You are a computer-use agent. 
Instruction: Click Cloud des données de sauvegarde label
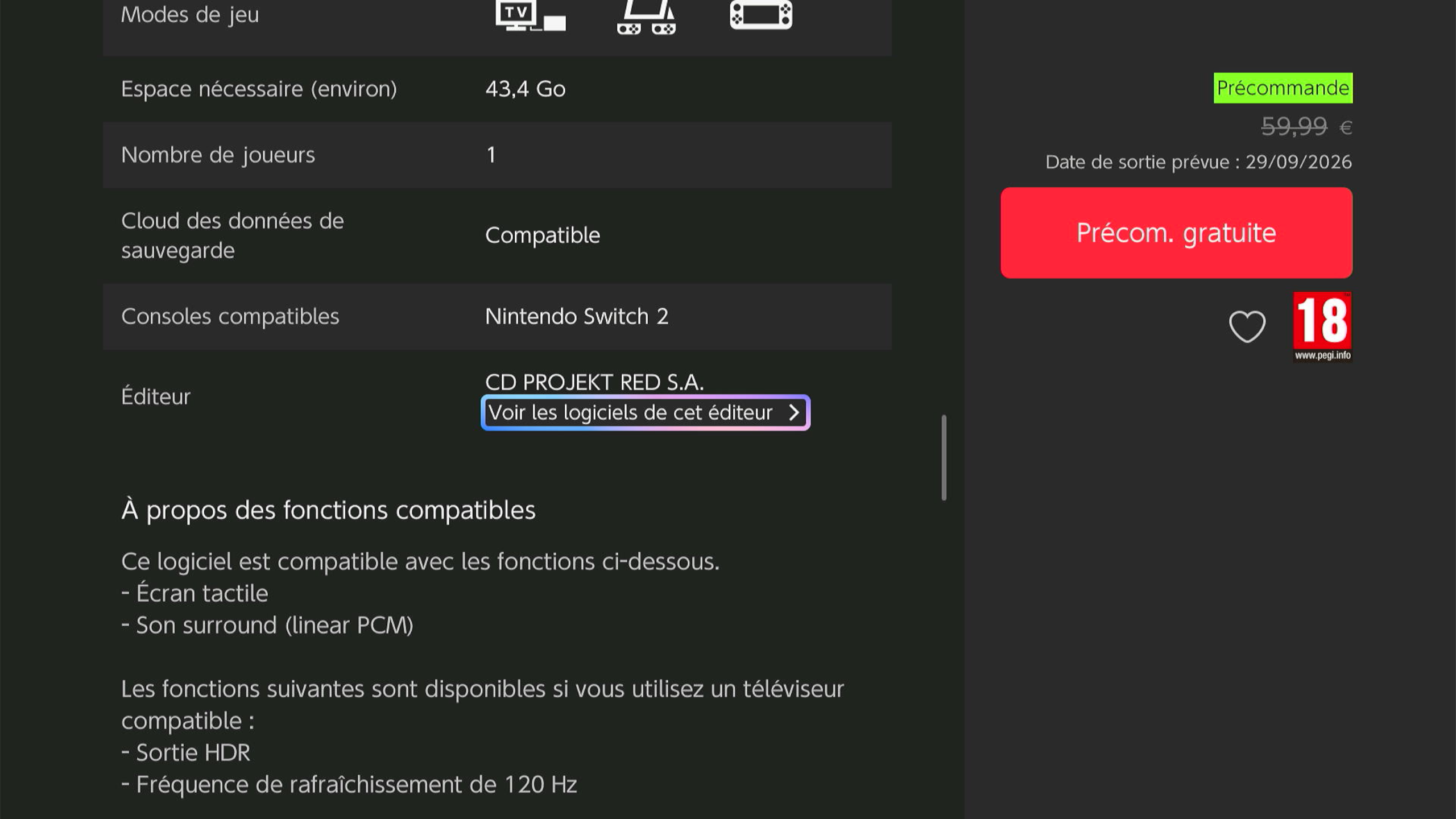[233, 235]
